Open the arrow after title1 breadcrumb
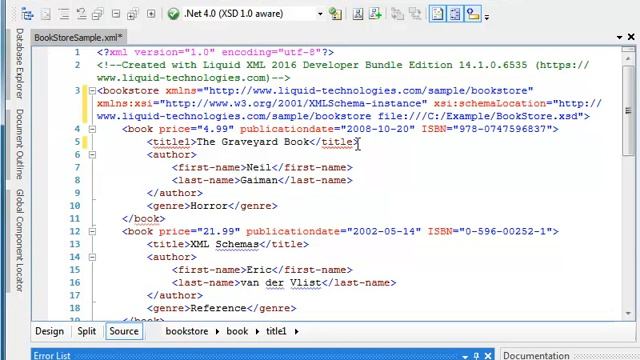 click(296, 331)
